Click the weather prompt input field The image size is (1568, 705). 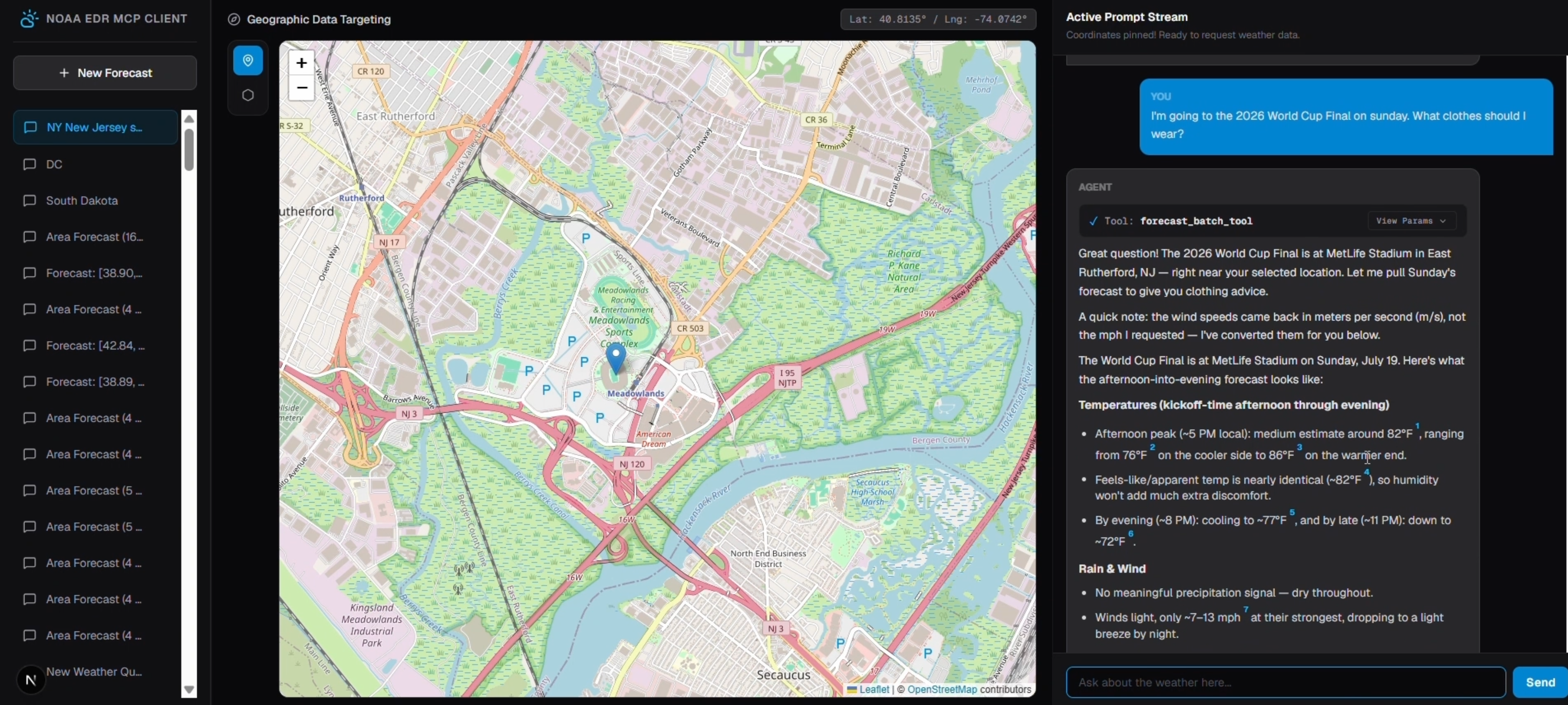[1285, 682]
